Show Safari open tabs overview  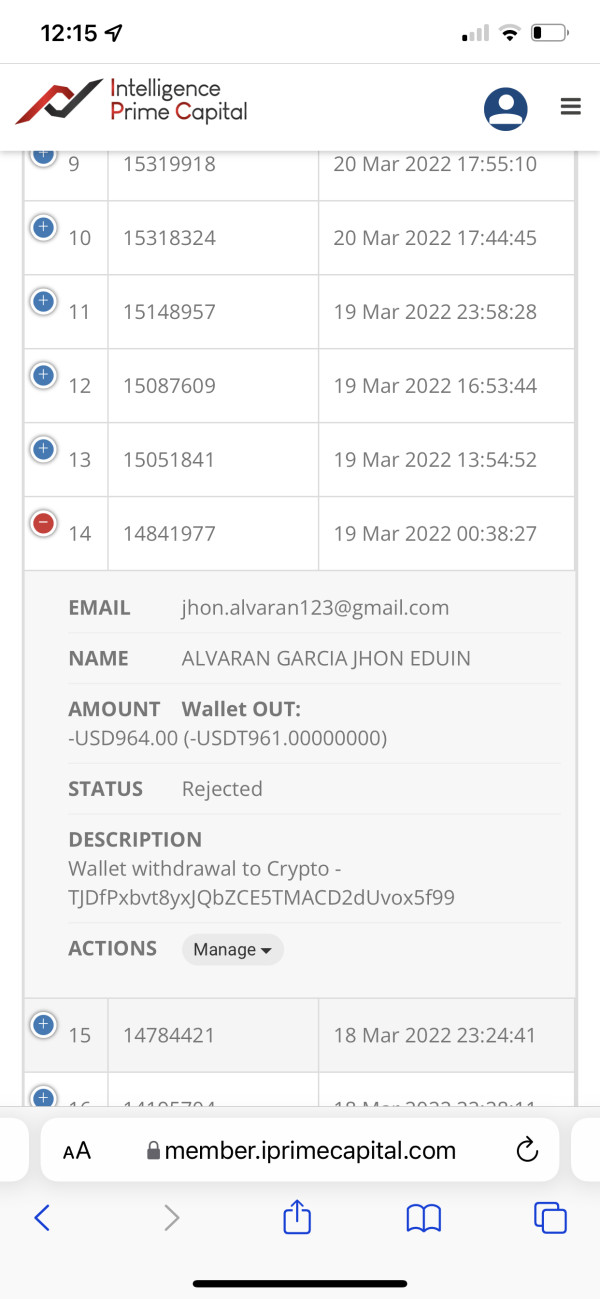pyautogui.click(x=550, y=1217)
